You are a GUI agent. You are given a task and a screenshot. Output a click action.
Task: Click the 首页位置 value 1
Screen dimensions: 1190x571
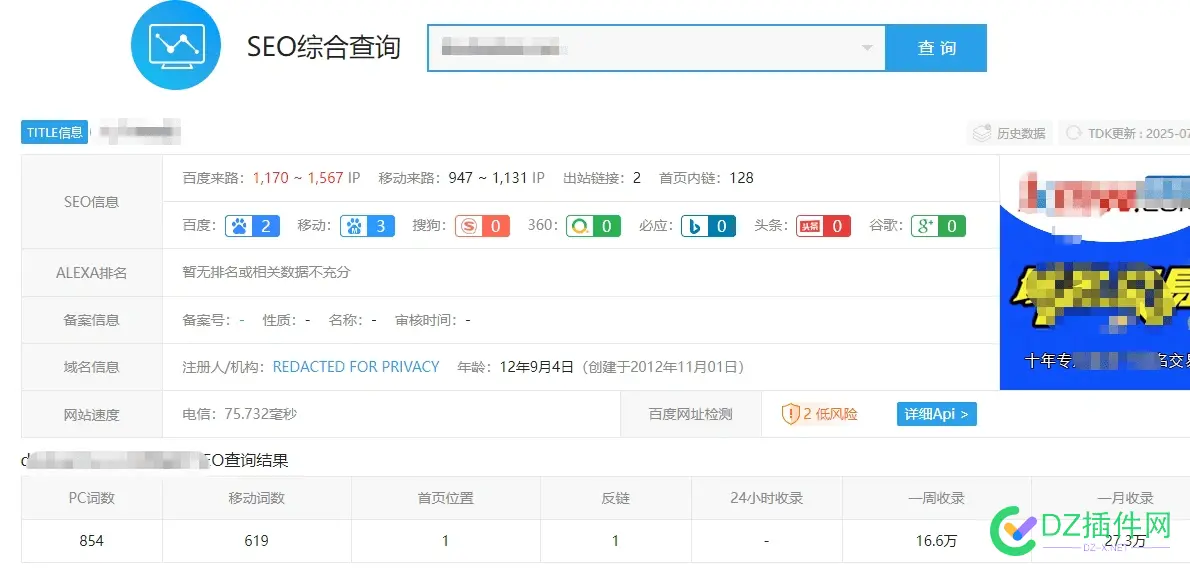coord(445,541)
